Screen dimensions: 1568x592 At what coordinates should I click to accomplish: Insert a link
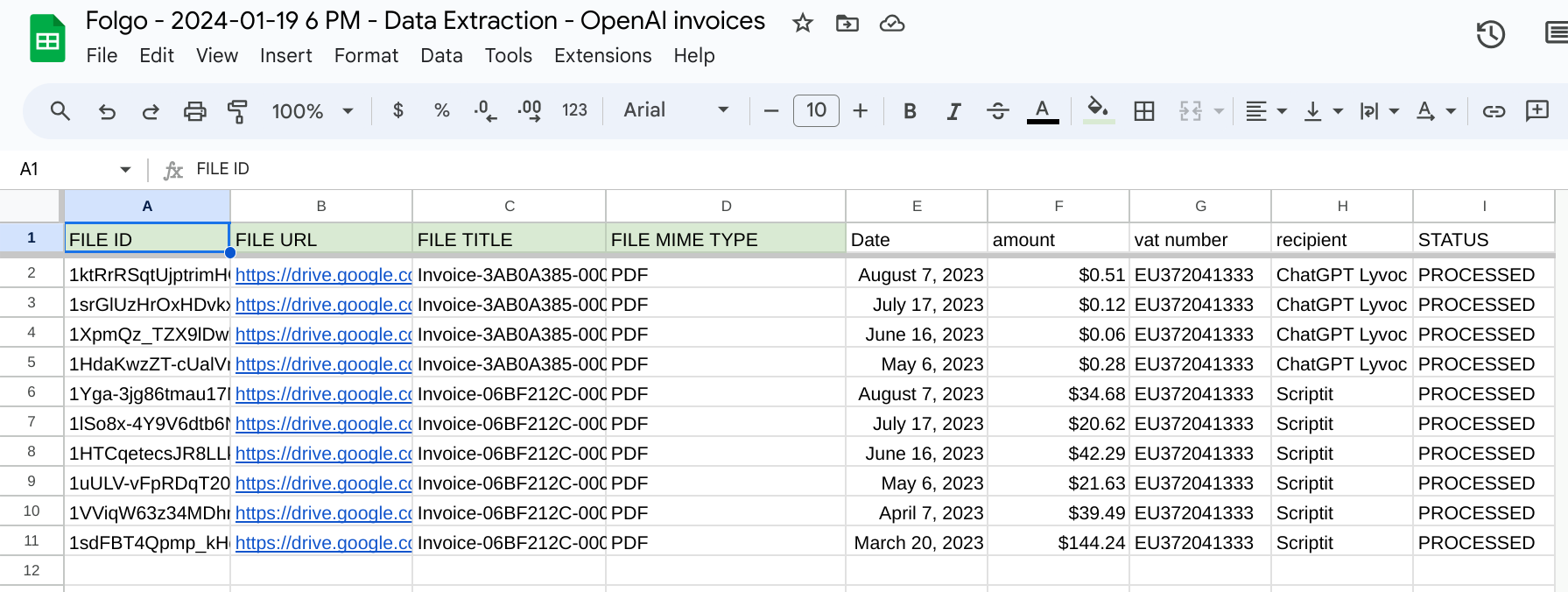1494,111
